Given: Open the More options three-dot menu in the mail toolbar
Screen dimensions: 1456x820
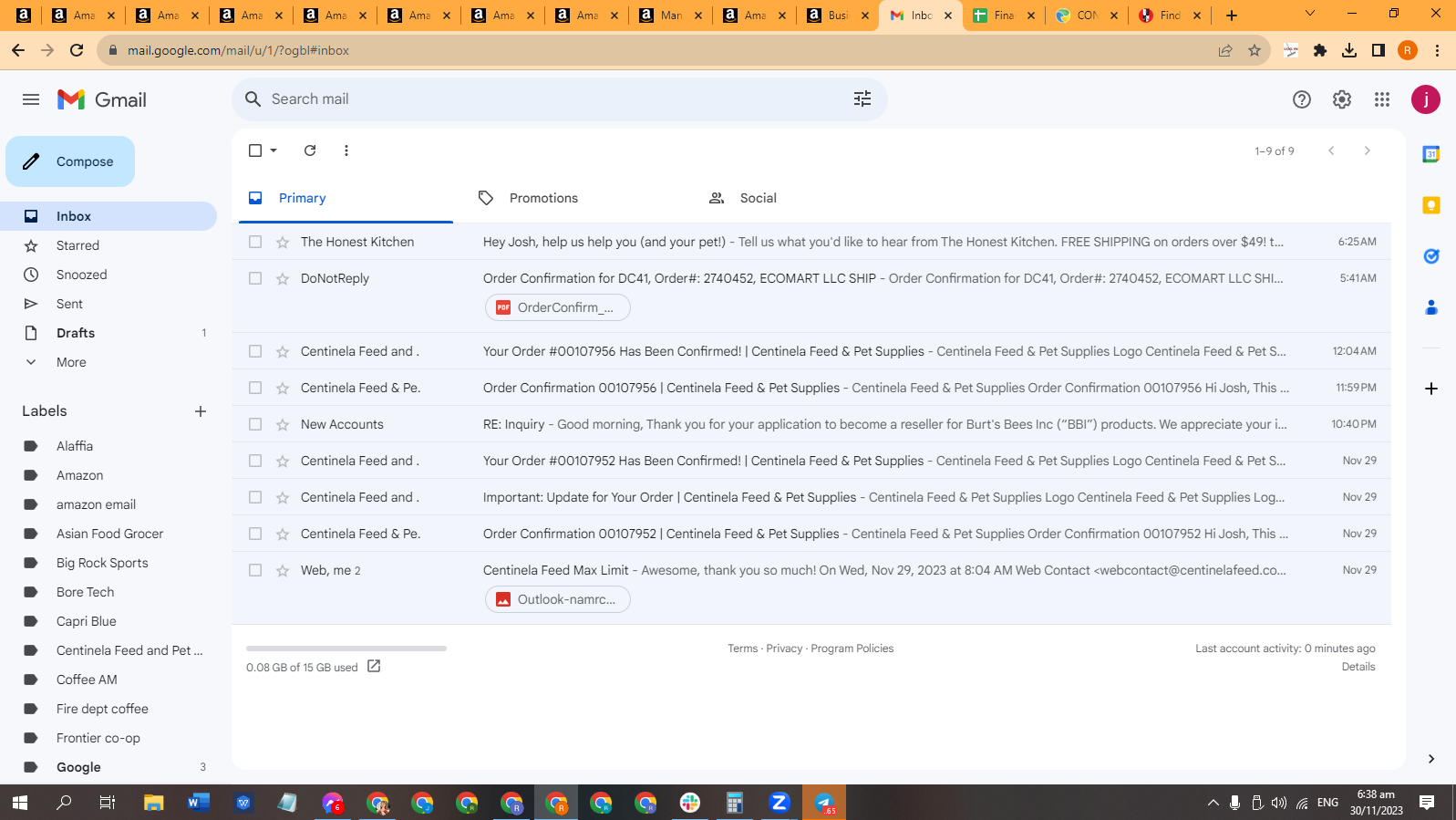Looking at the screenshot, I should [346, 151].
